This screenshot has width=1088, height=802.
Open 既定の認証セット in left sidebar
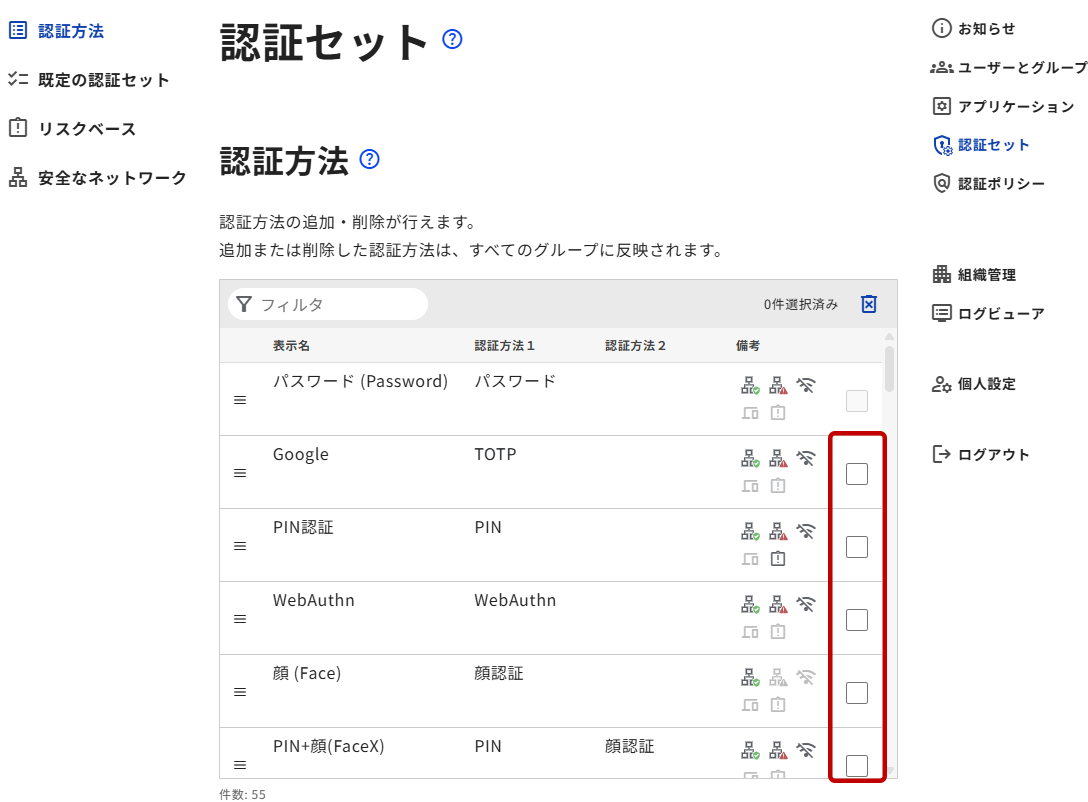click(104, 80)
